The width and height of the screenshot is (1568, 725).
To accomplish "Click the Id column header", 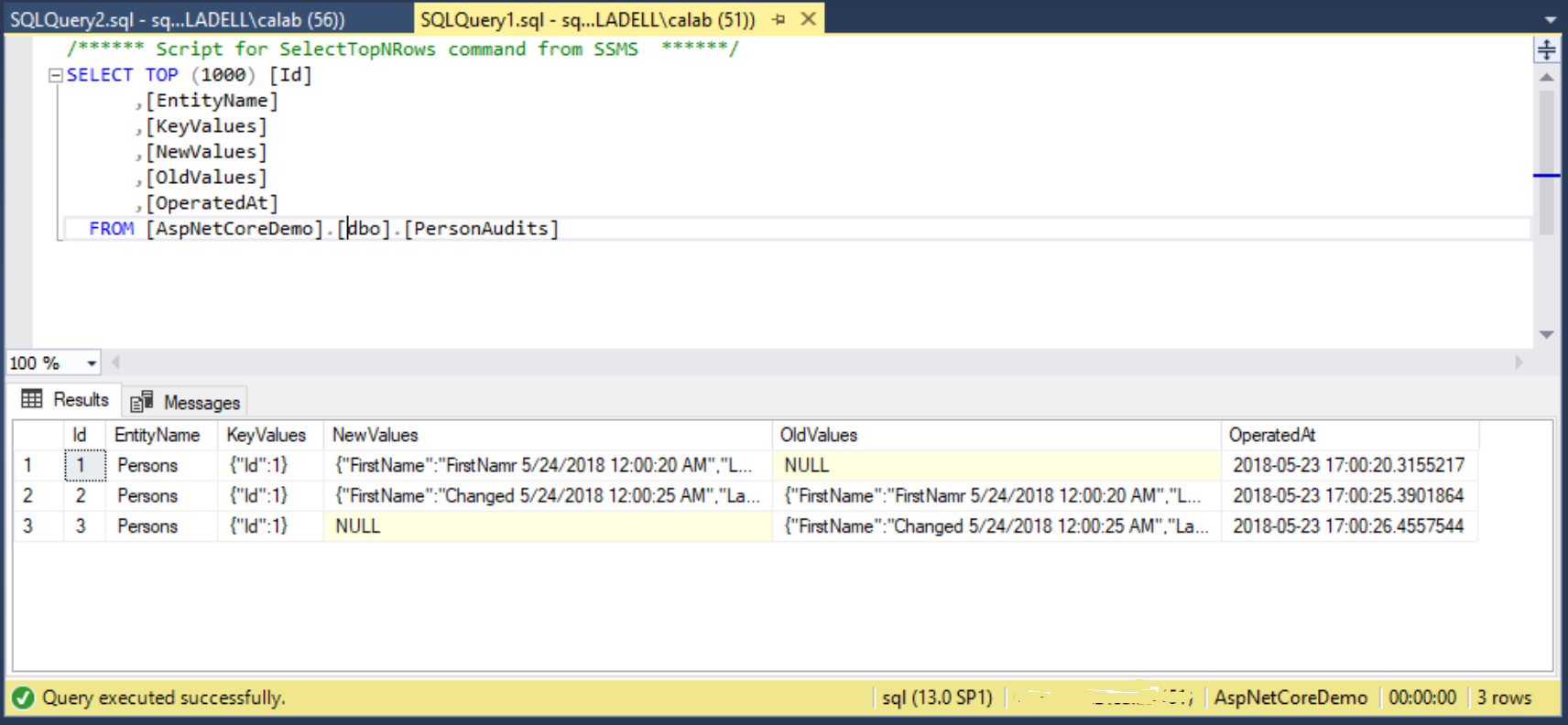I will point(84,435).
